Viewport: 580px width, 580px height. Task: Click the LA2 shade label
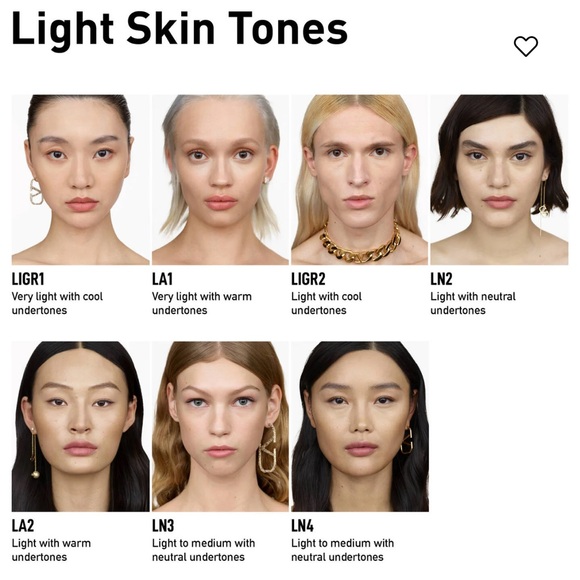point(23,526)
